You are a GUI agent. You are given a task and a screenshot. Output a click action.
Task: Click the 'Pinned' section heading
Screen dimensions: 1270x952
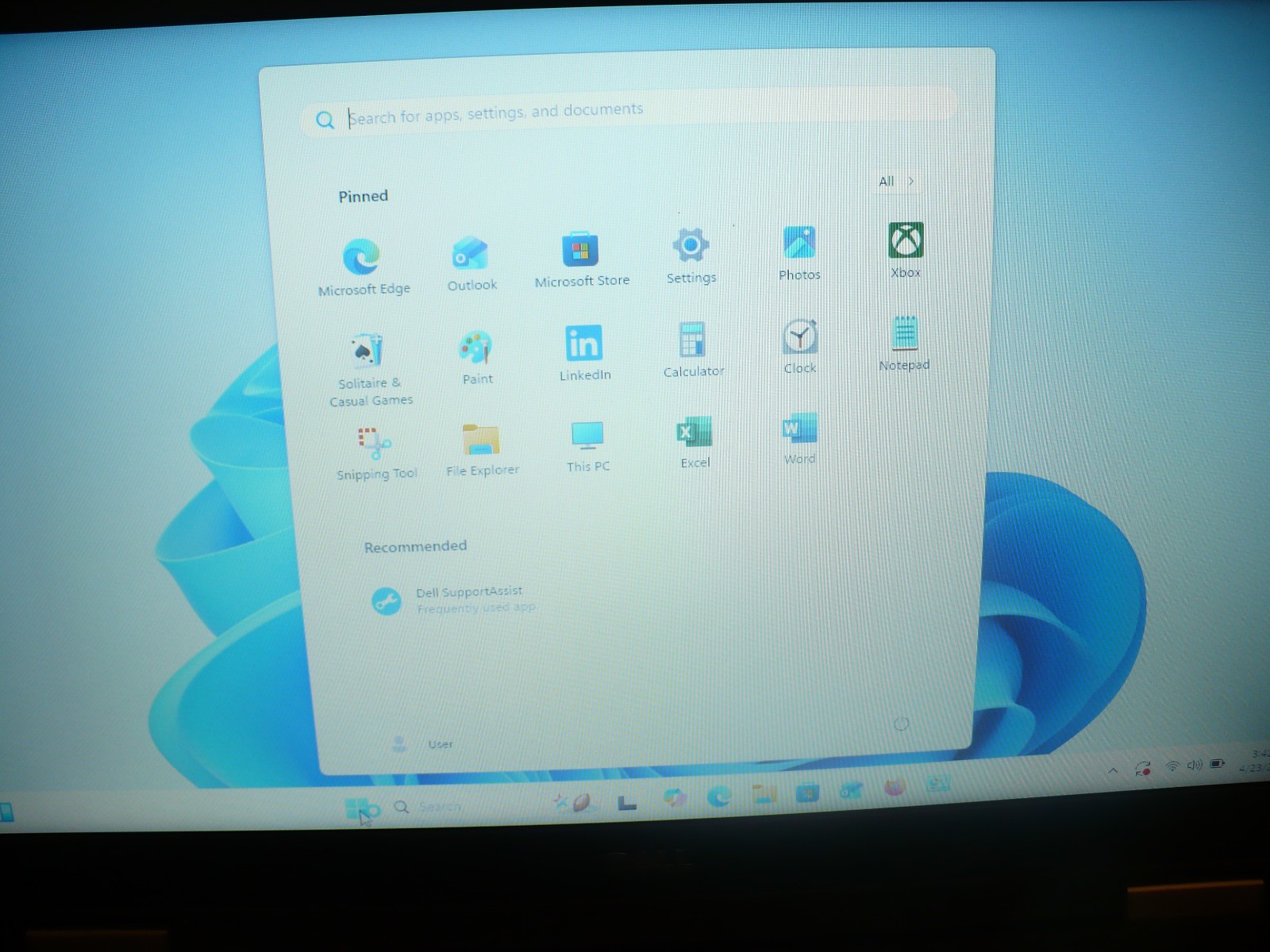tap(363, 196)
